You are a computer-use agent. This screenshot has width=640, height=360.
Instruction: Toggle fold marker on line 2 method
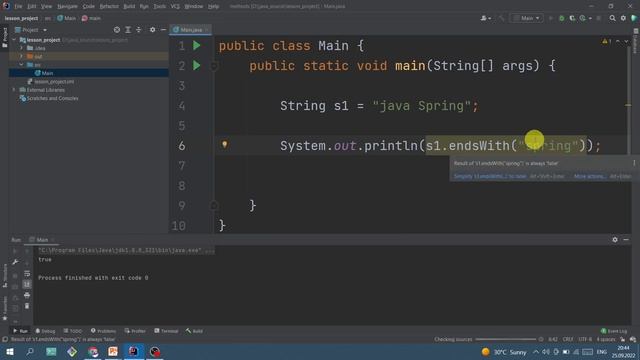(x=214, y=66)
